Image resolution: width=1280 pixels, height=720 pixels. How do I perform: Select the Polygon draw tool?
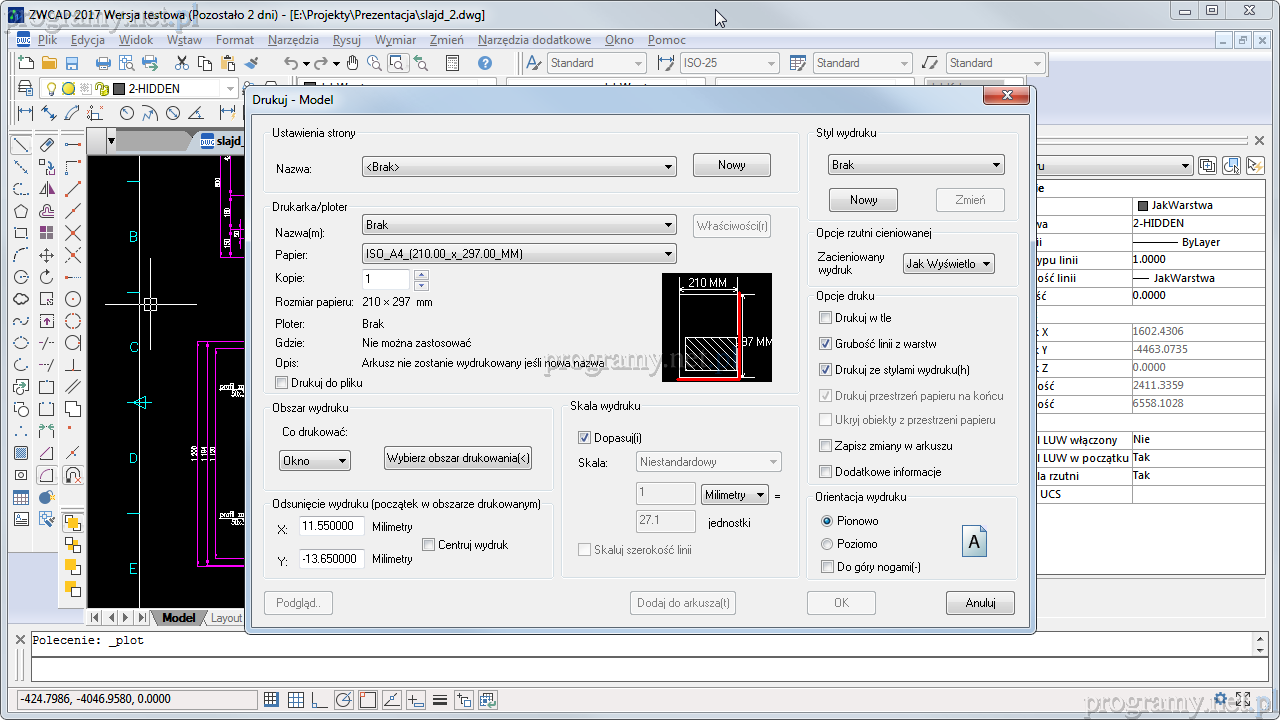(20, 211)
